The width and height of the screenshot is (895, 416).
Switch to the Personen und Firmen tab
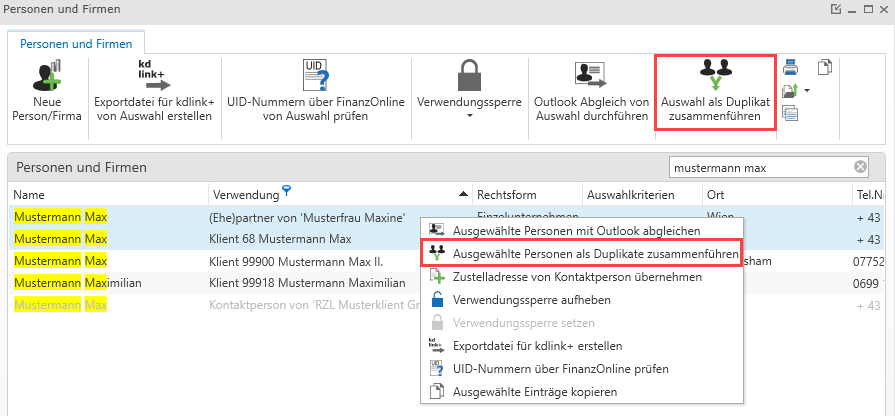pyautogui.click(x=77, y=42)
